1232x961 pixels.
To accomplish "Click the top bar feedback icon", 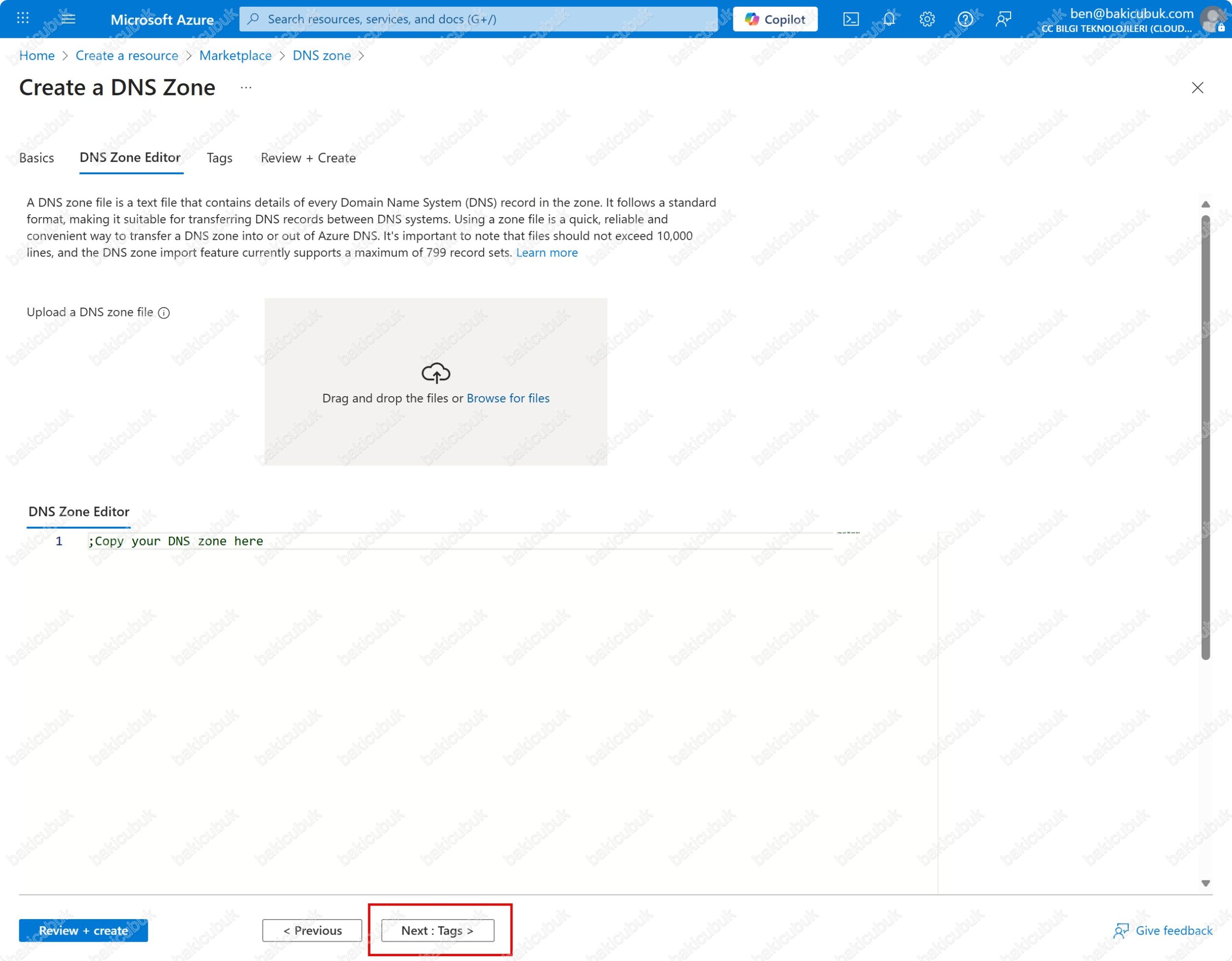I will [1003, 19].
